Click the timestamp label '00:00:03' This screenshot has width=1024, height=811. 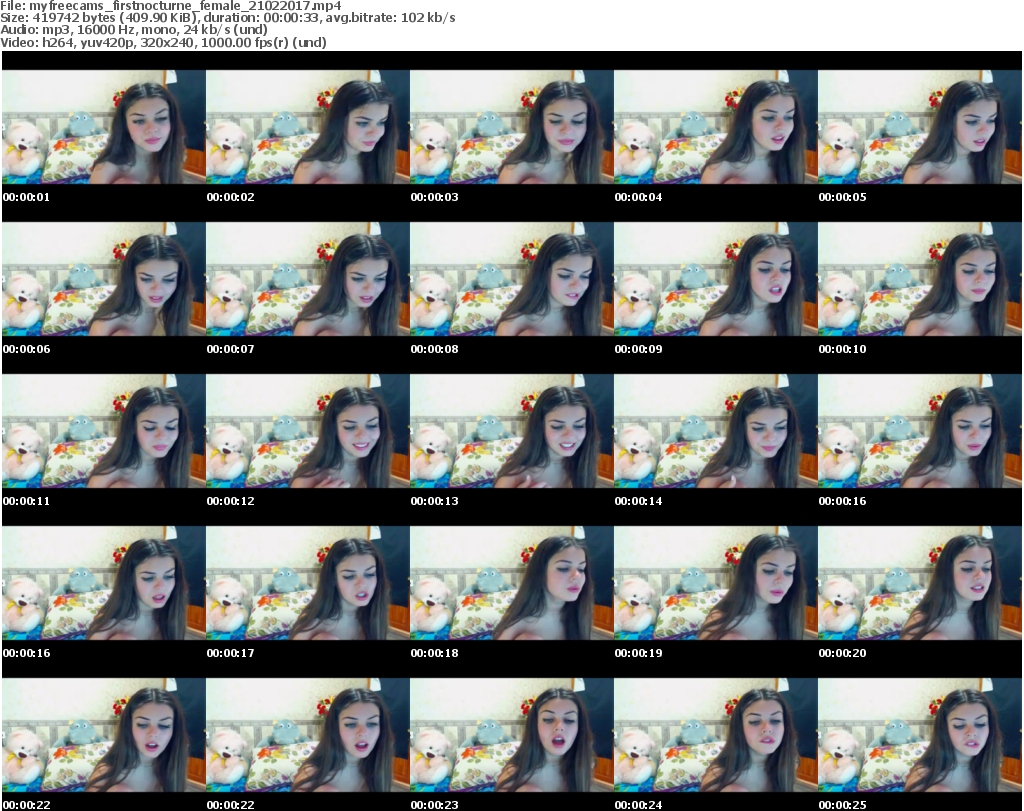[434, 197]
